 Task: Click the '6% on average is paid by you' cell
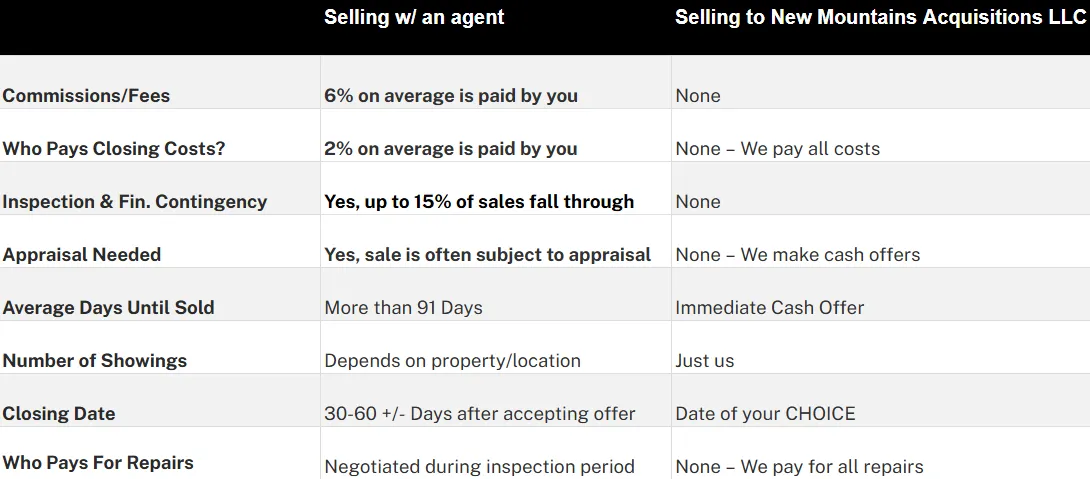coord(451,96)
